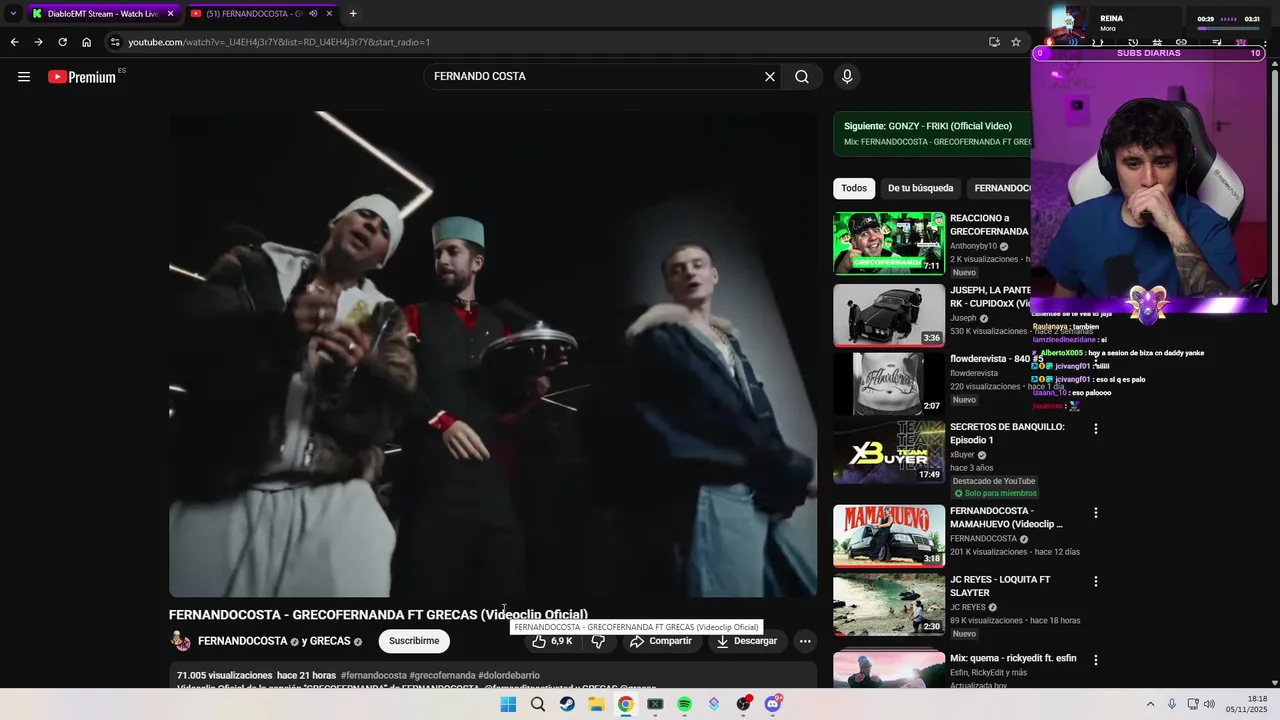Open MAMAHUEVO video thumbnail
The image size is (1280, 720).
click(x=889, y=536)
